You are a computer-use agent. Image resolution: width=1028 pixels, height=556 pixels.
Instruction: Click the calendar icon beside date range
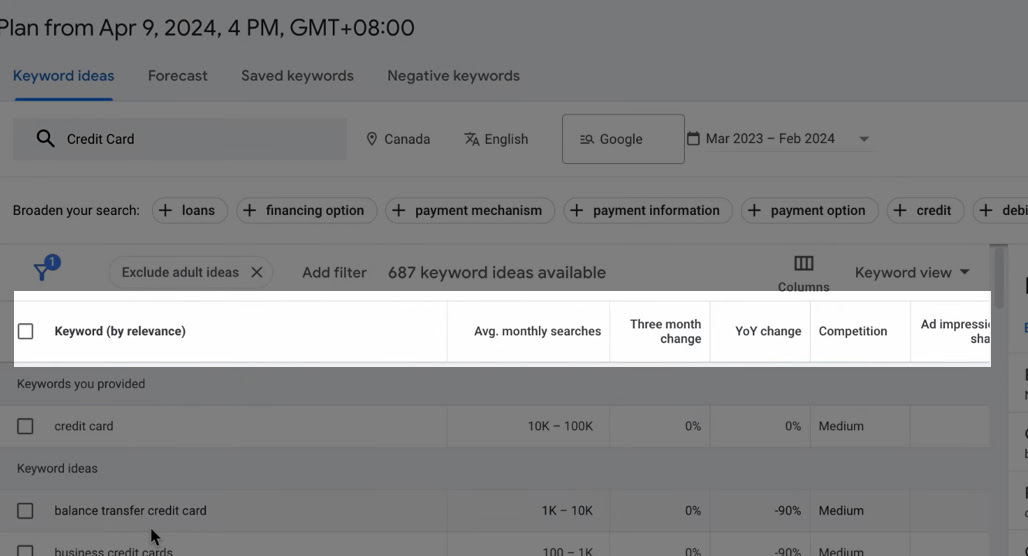[x=693, y=138]
